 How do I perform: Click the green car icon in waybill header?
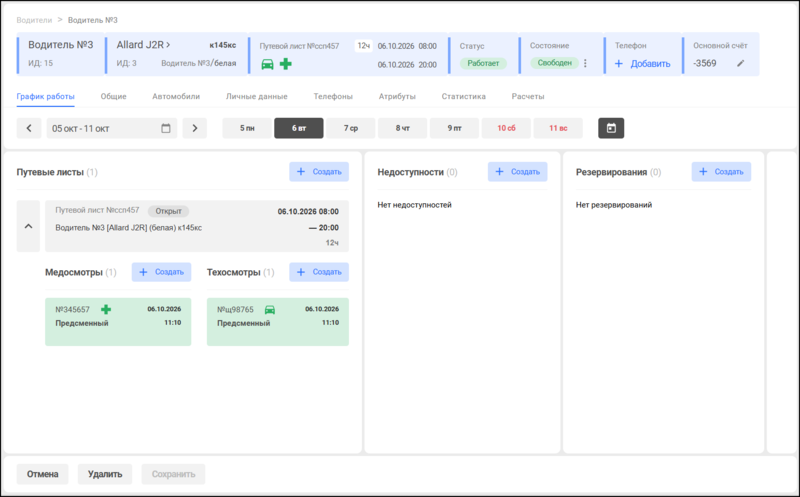click(x=267, y=64)
